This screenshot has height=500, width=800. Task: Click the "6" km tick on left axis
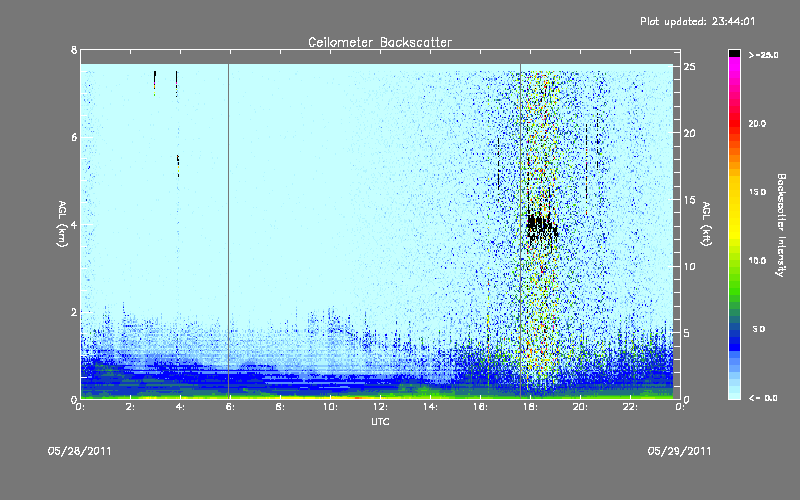coord(74,137)
